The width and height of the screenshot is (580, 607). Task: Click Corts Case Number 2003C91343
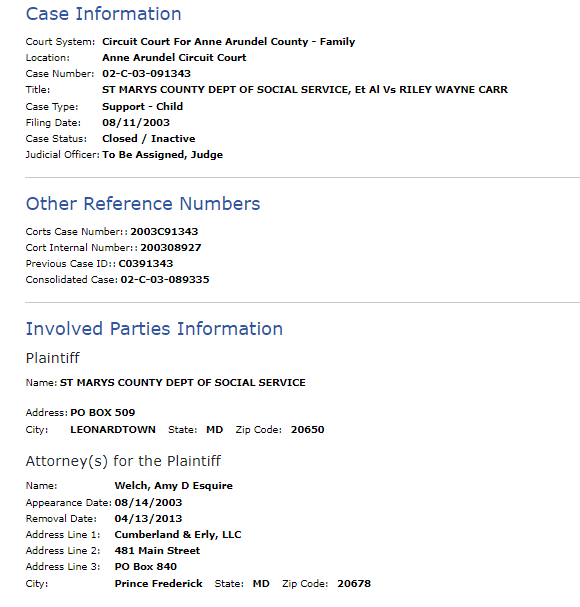pos(164,231)
